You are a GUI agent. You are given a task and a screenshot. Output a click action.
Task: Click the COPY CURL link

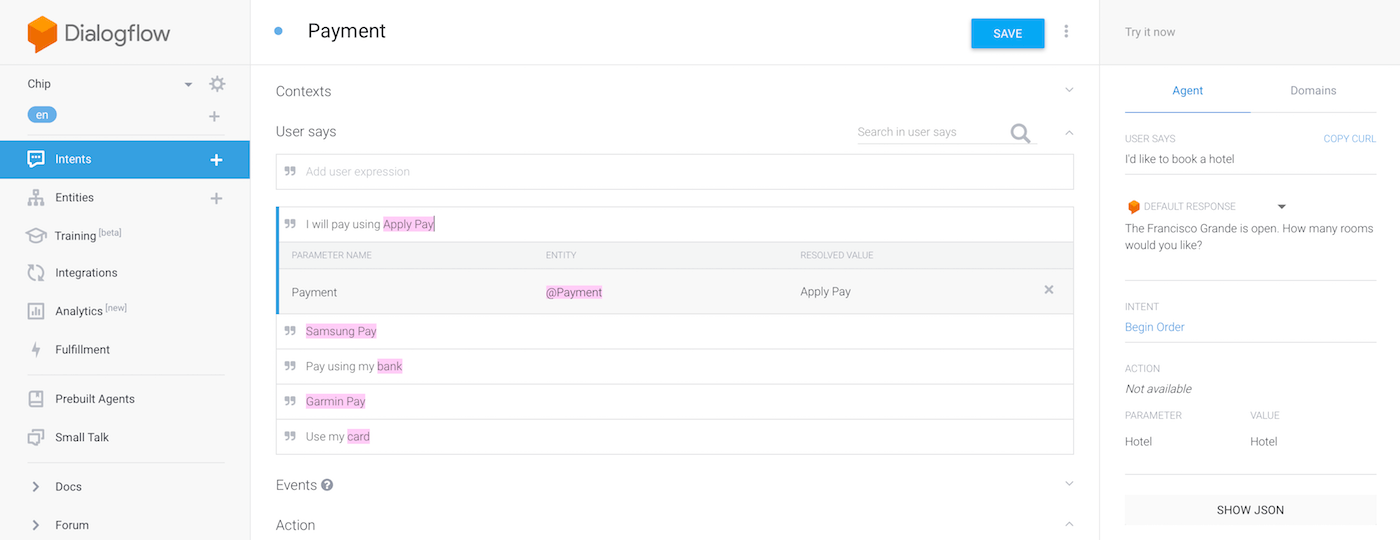[x=1349, y=139]
